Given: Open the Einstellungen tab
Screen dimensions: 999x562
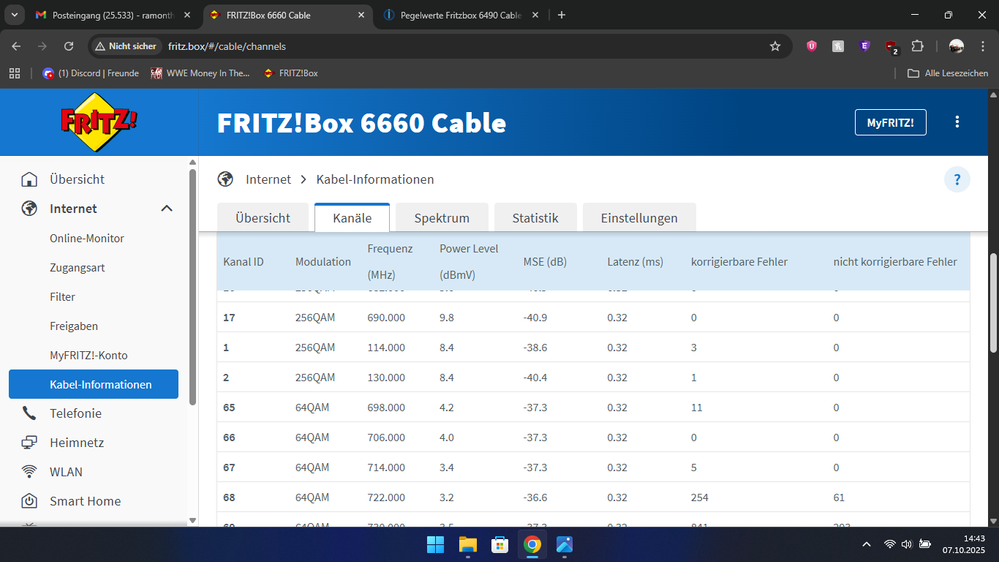Looking at the screenshot, I should coord(639,218).
